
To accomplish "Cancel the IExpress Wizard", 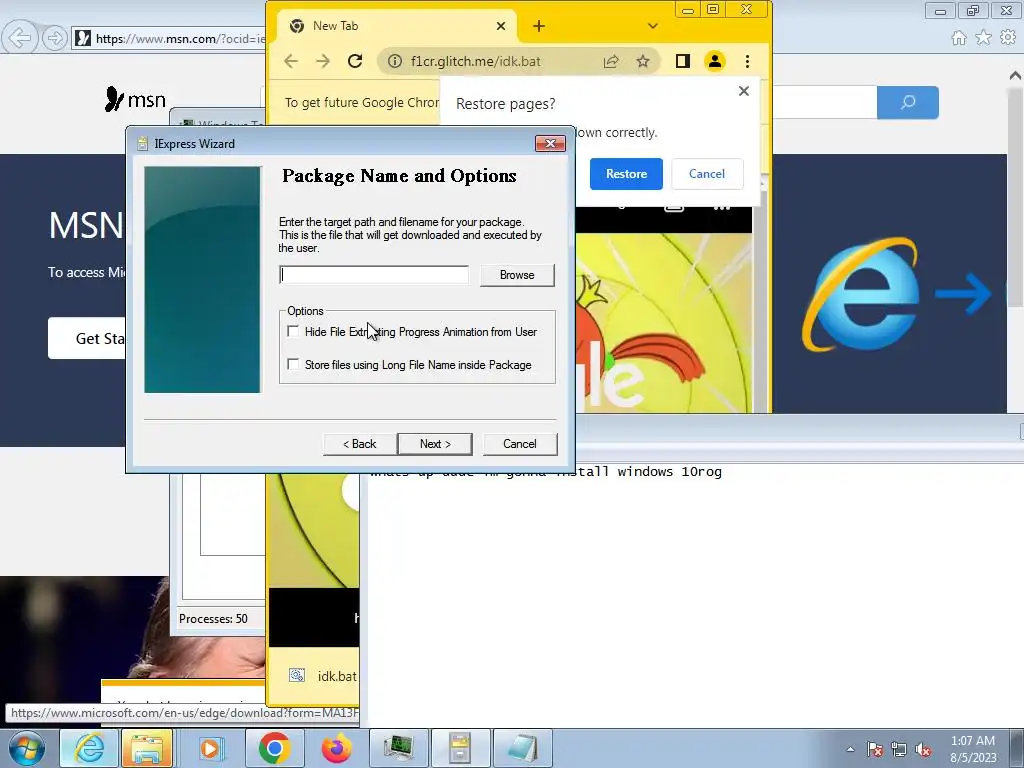I will (x=520, y=444).
